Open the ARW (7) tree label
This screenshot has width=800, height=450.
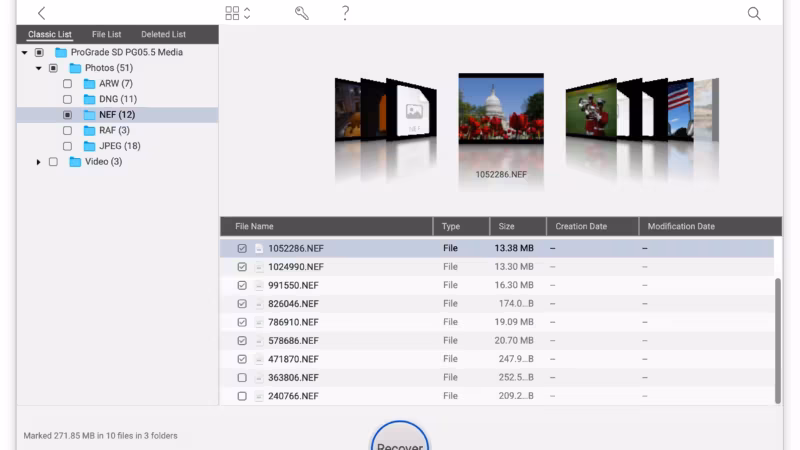116,84
